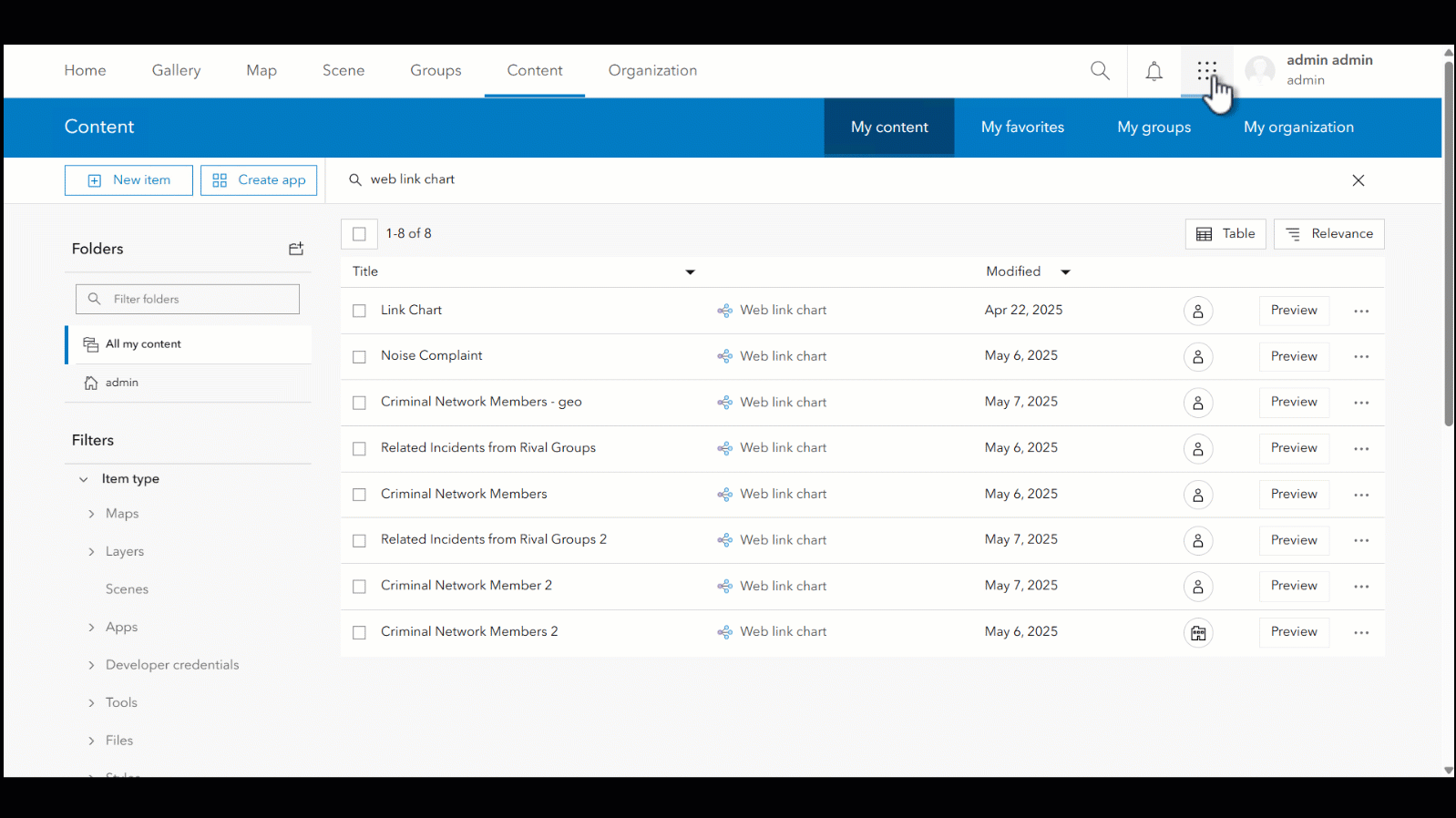
Task: Preview the Noise Complaint item
Action: point(1294,356)
